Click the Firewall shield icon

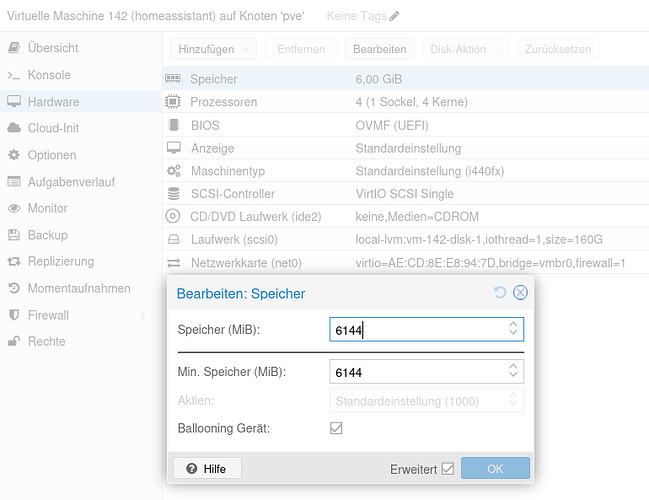pyautogui.click(x=14, y=315)
